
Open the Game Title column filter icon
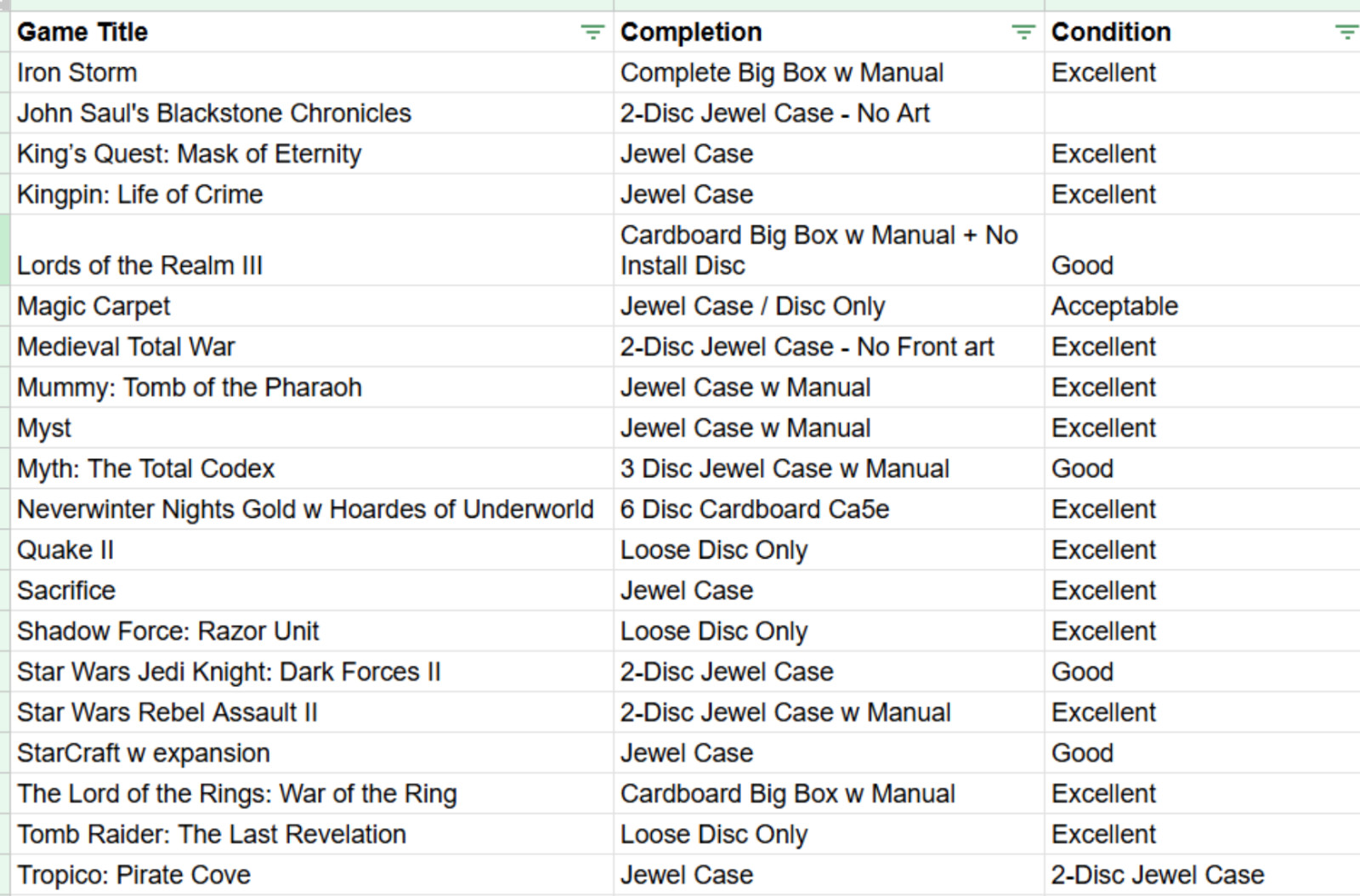point(592,32)
